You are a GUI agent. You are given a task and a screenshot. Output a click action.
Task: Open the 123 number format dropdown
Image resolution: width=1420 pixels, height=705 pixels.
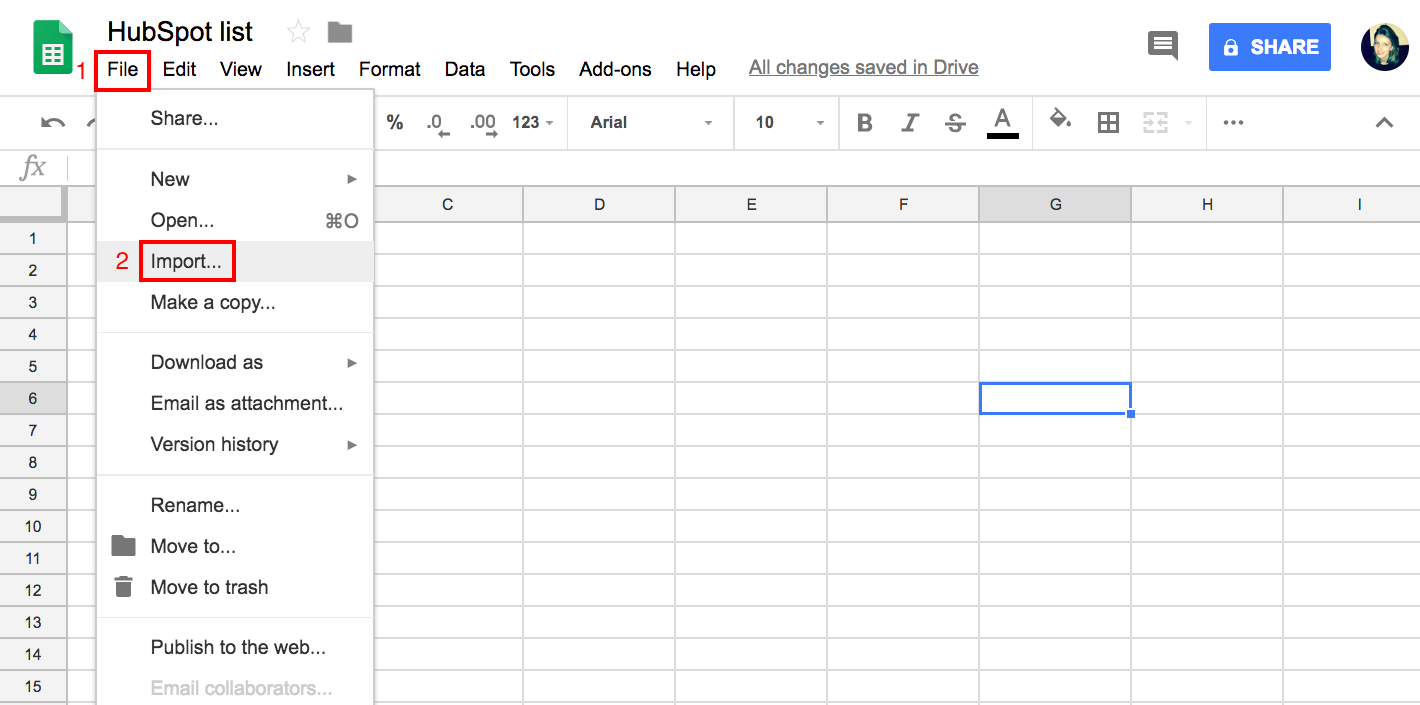[532, 123]
